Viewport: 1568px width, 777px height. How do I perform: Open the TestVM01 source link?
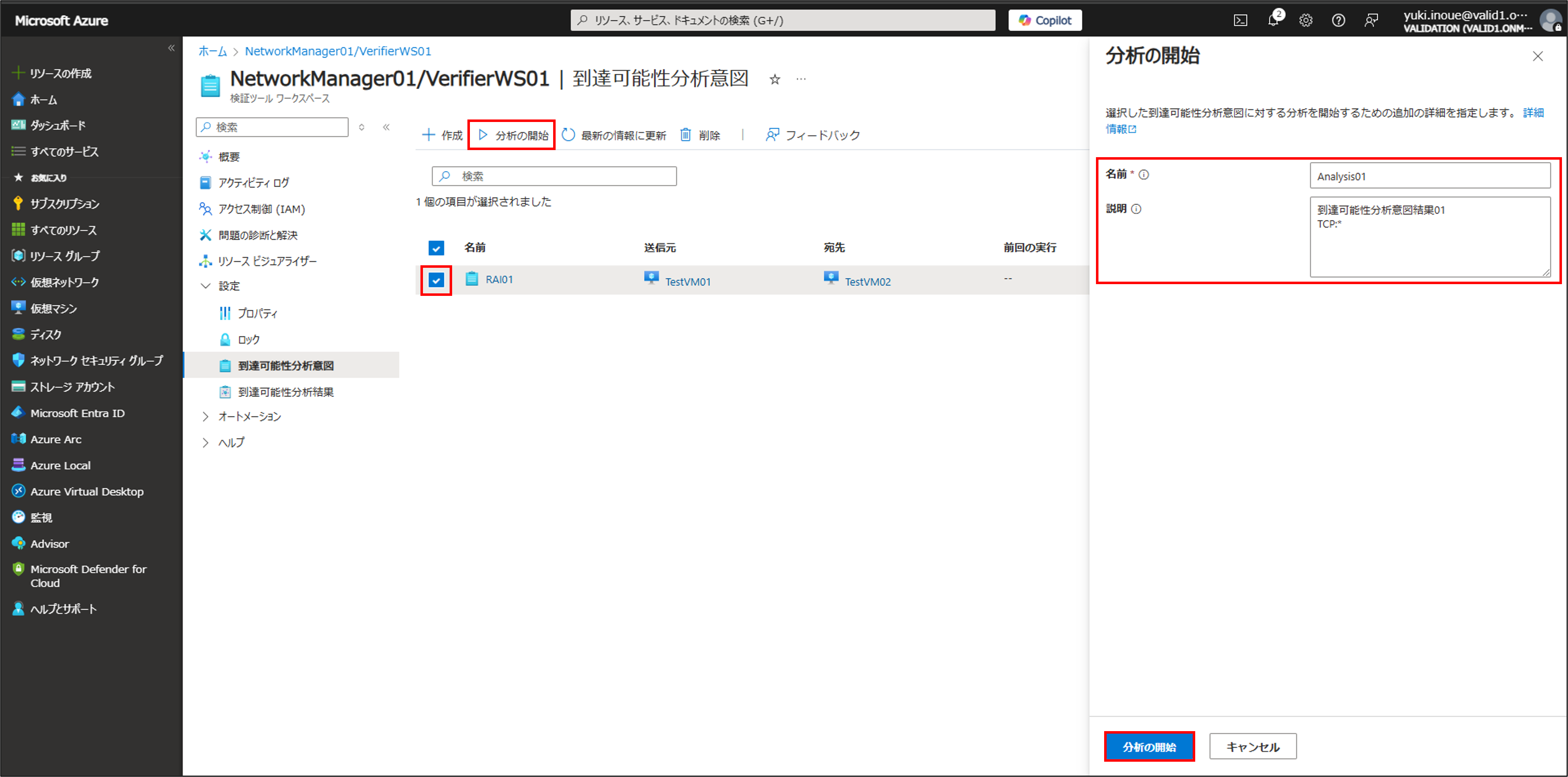(688, 282)
